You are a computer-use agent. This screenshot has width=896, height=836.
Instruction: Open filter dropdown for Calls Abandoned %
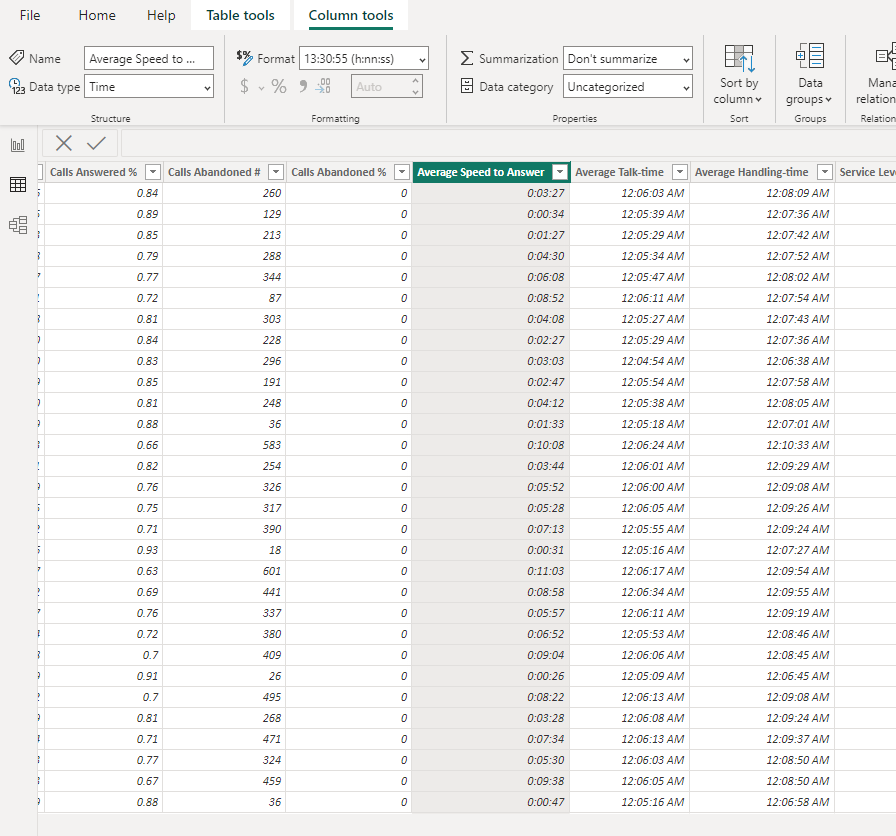coord(402,172)
